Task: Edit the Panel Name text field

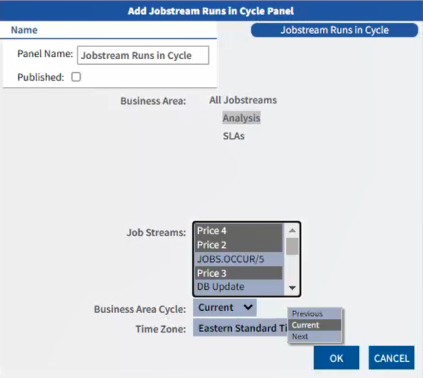Action: [143, 55]
